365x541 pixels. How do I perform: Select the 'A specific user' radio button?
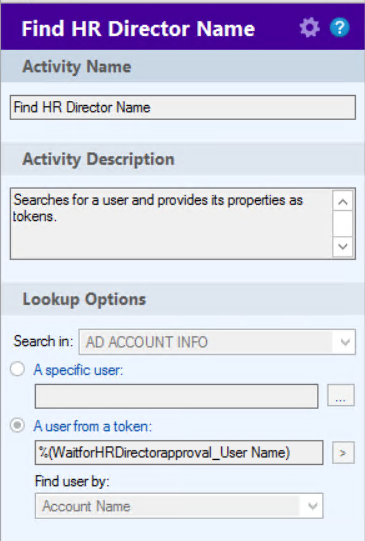[17, 370]
